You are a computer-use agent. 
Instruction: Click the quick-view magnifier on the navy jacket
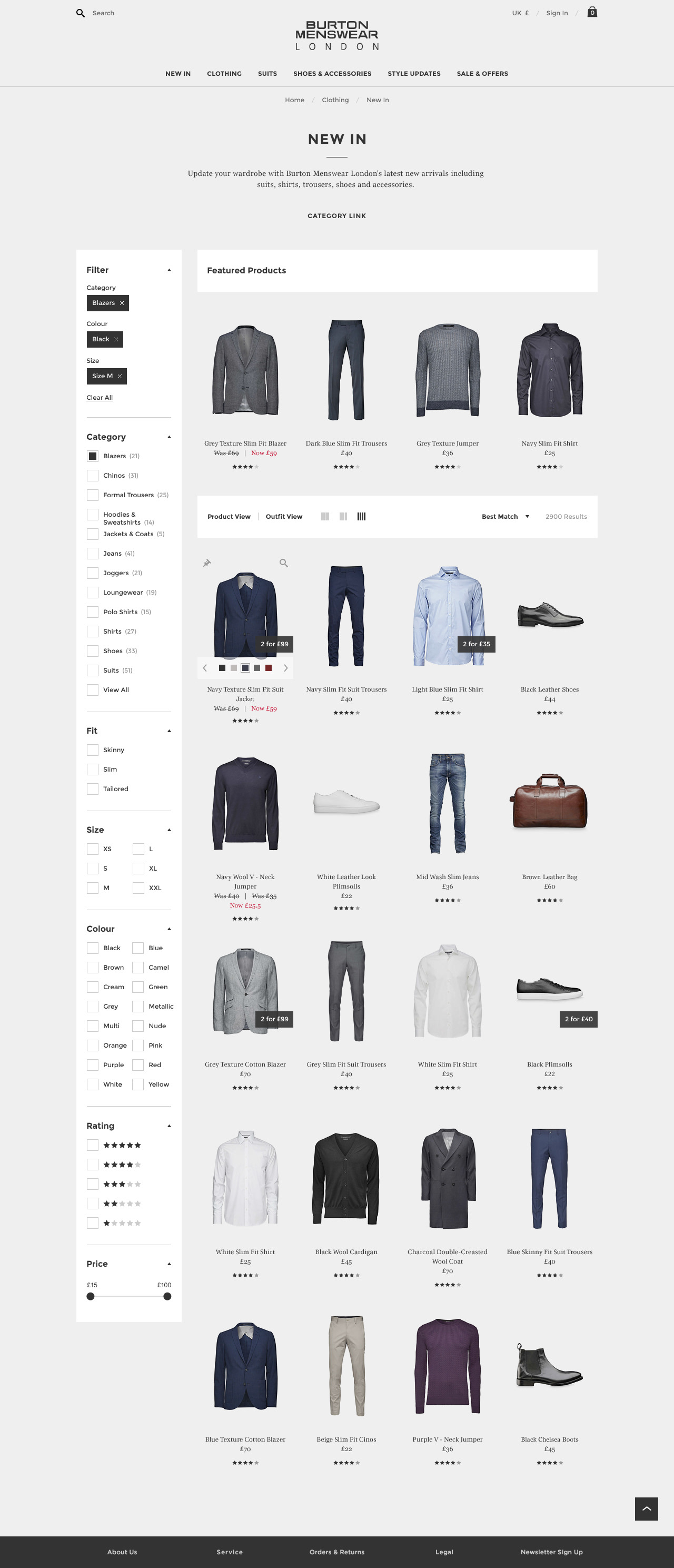[x=283, y=563]
